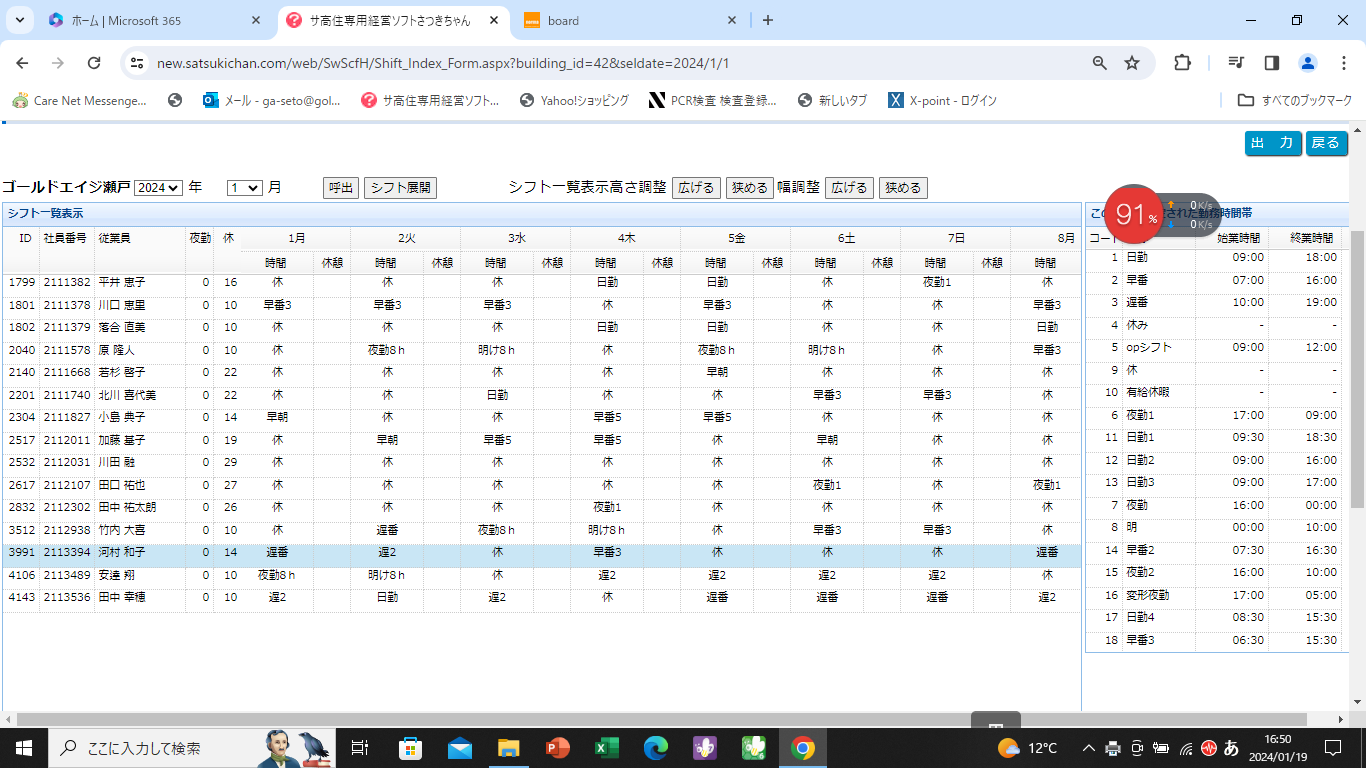The height and width of the screenshot is (768, 1366).
Task: Click the 出力 output button
Action: [x=1273, y=143]
